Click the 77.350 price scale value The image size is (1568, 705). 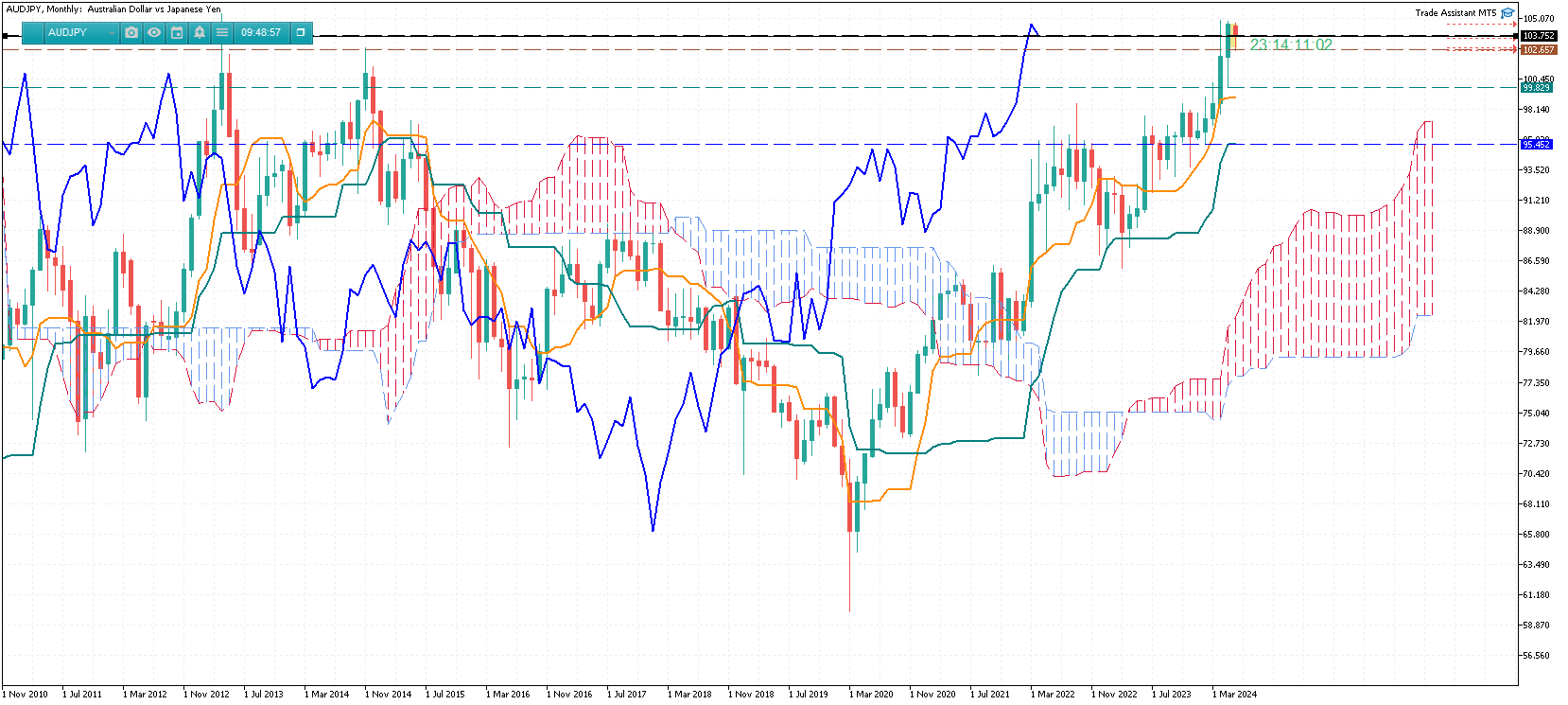point(1536,382)
